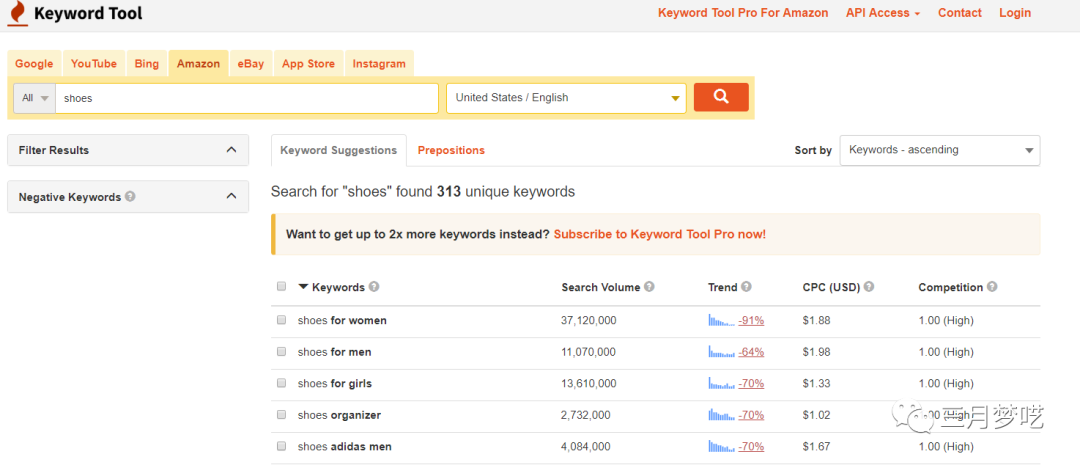Click the $1.33 CPC value
Viewport: 1080px width, 465px height.
816,383
